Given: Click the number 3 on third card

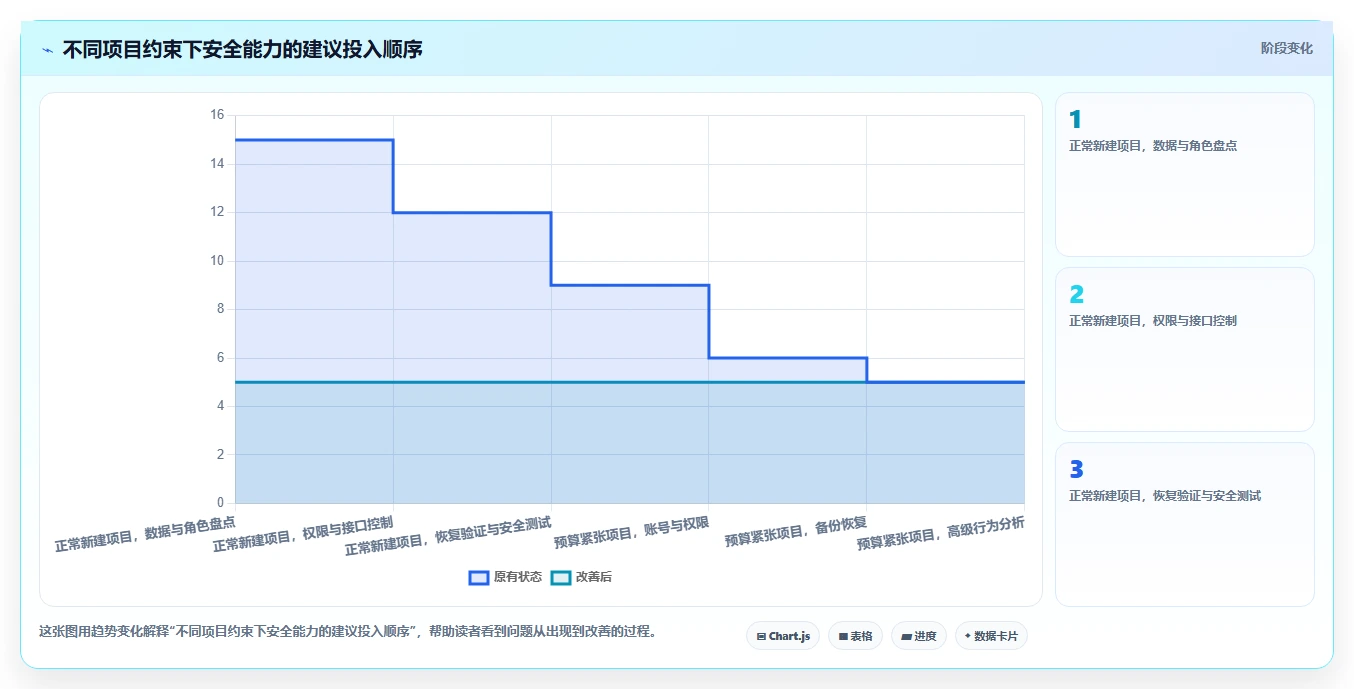Looking at the screenshot, I should click(1076, 469).
